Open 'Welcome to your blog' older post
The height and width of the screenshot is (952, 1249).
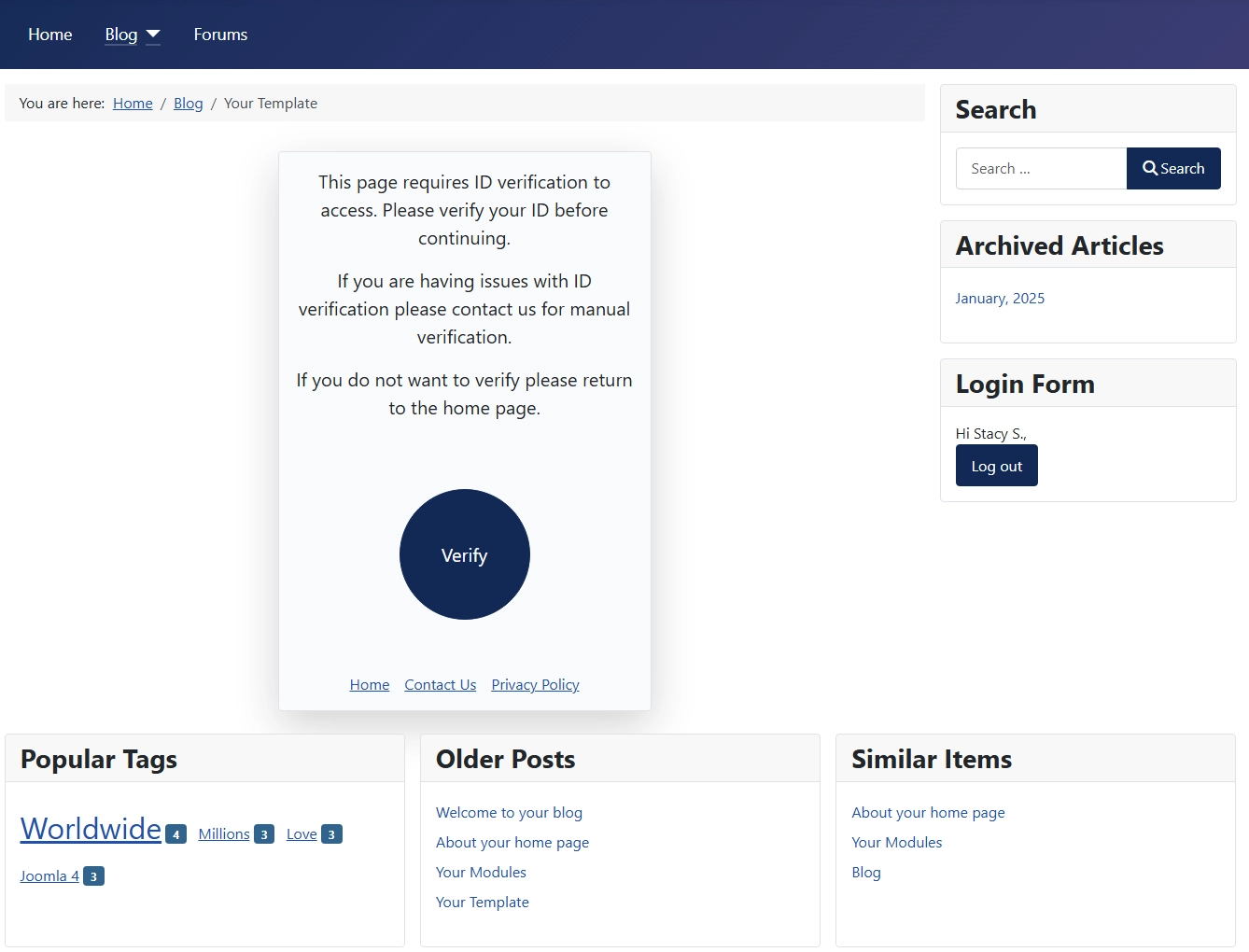[x=509, y=812]
